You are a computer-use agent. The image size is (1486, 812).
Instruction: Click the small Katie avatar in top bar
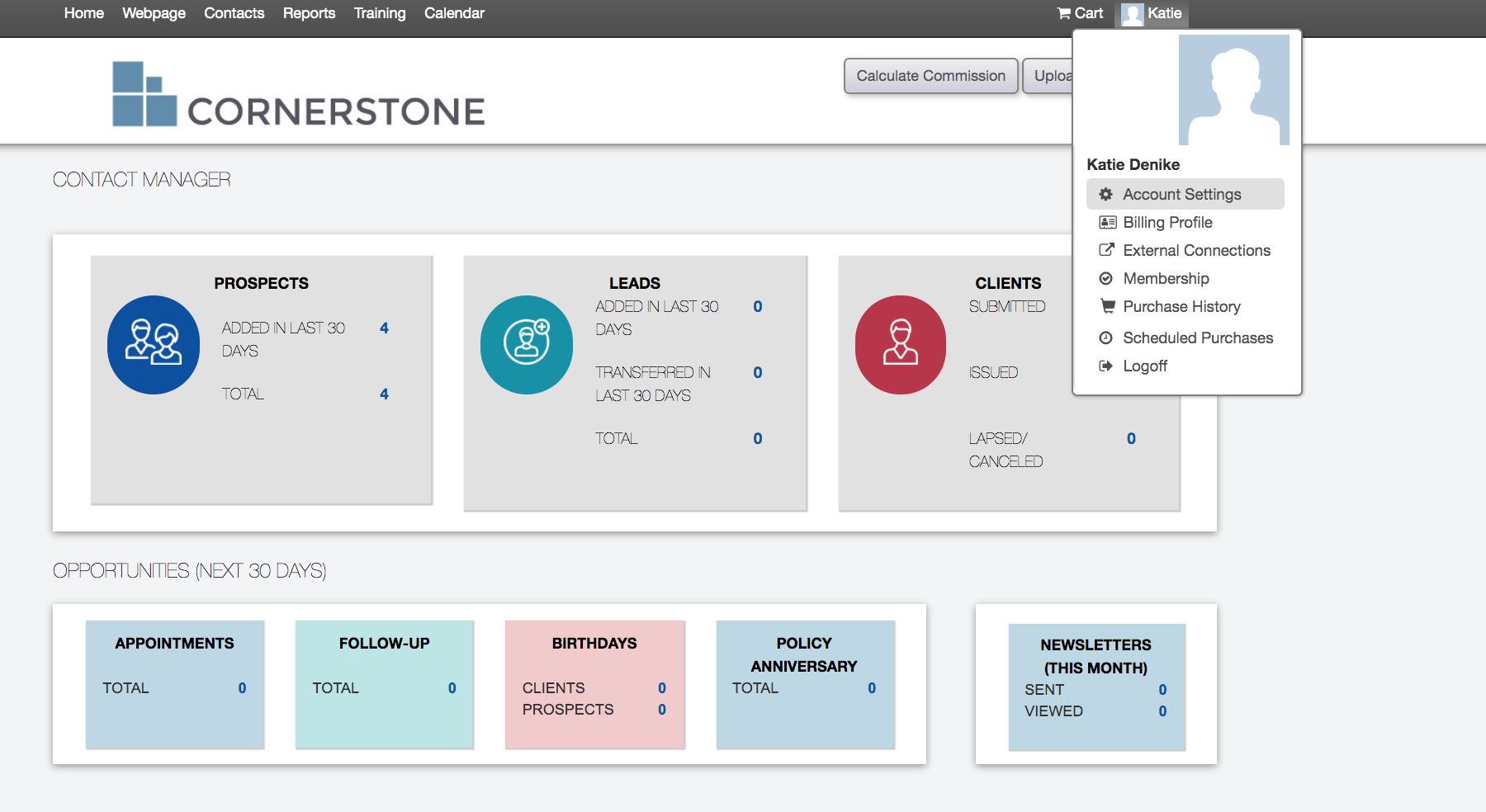pyautogui.click(x=1133, y=14)
